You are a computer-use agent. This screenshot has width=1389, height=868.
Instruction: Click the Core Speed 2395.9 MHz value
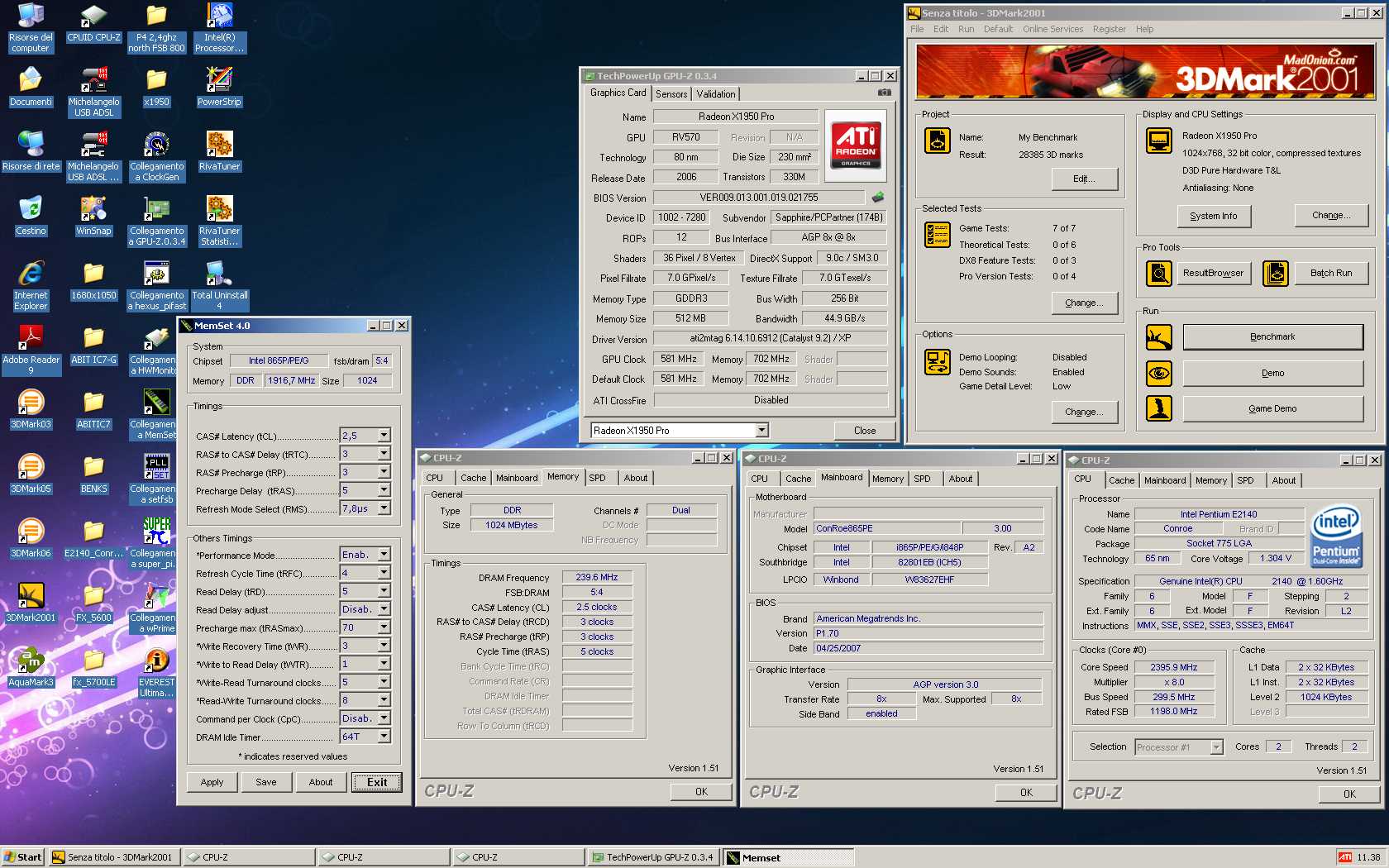[x=1173, y=667]
